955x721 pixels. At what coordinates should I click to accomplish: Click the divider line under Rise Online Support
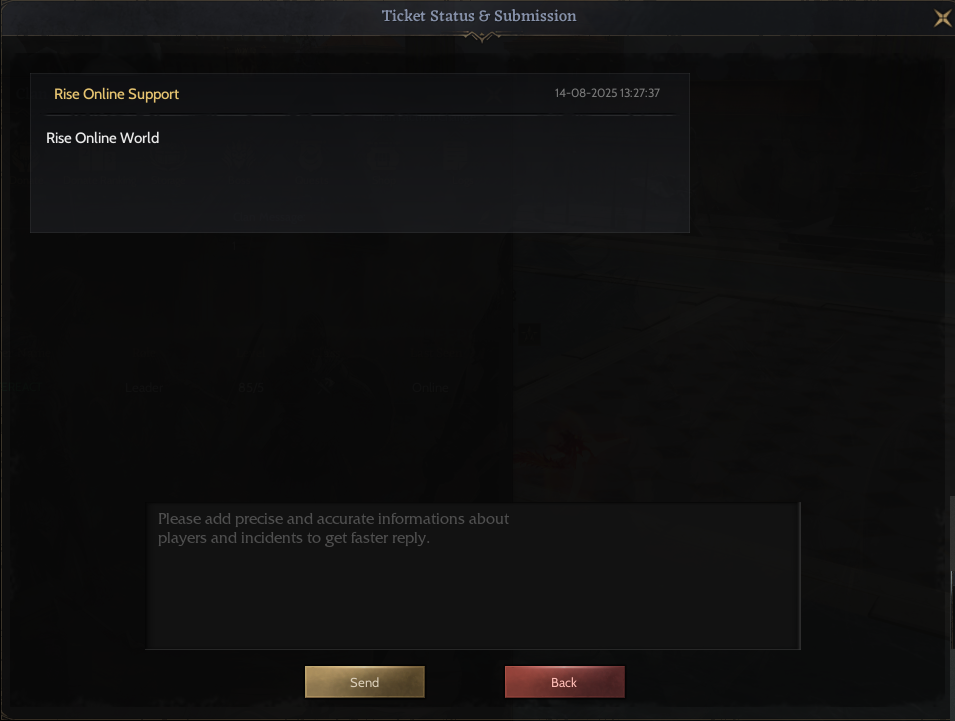click(359, 114)
